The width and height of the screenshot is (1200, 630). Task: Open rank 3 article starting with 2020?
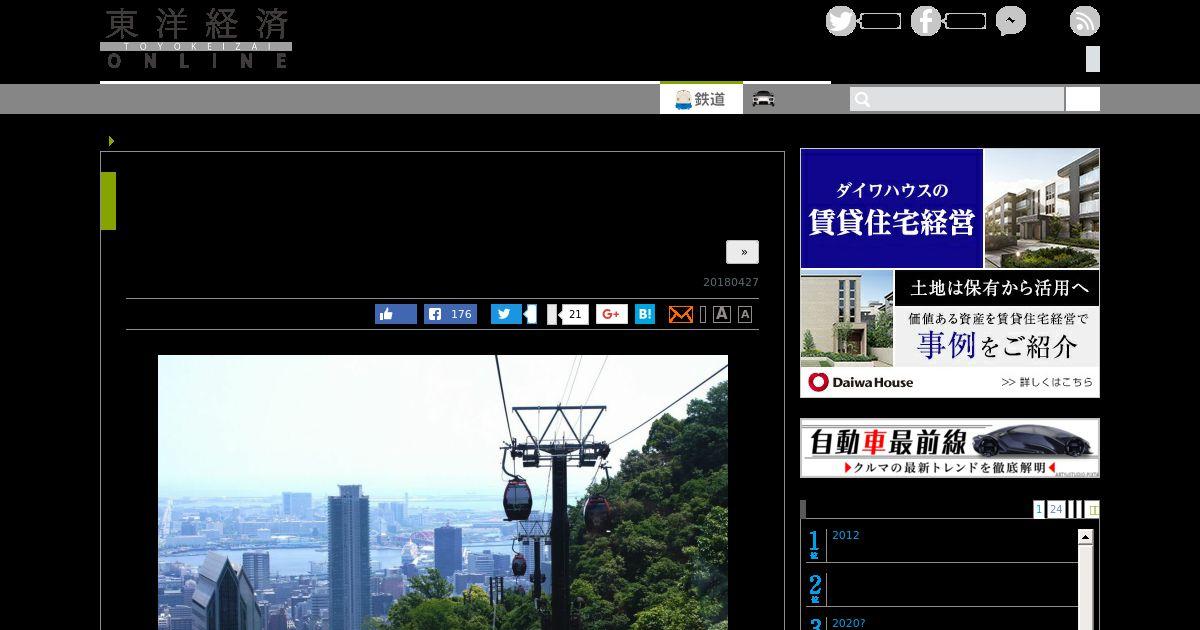[849, 623]
